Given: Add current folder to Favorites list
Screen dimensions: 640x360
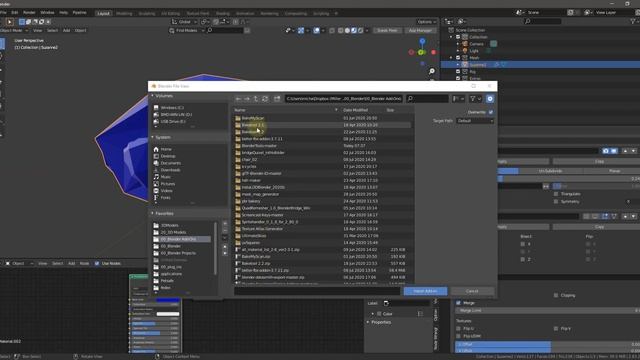Looking at the screenshot, I should (225, 224).
